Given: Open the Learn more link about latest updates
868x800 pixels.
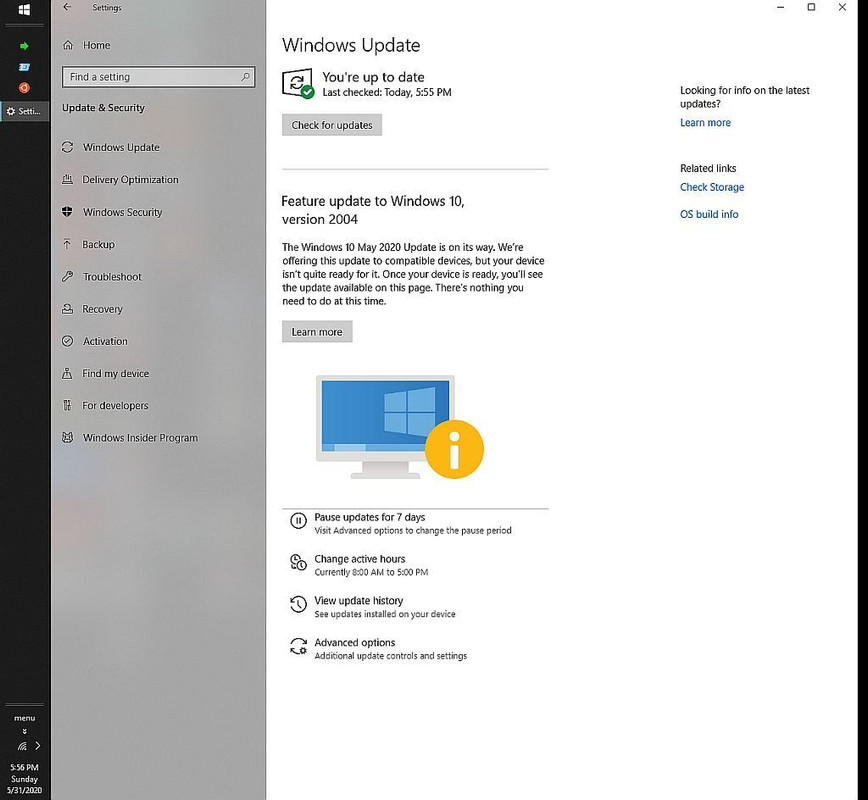Looking at the screenshot, I should (x=705, y=122).
